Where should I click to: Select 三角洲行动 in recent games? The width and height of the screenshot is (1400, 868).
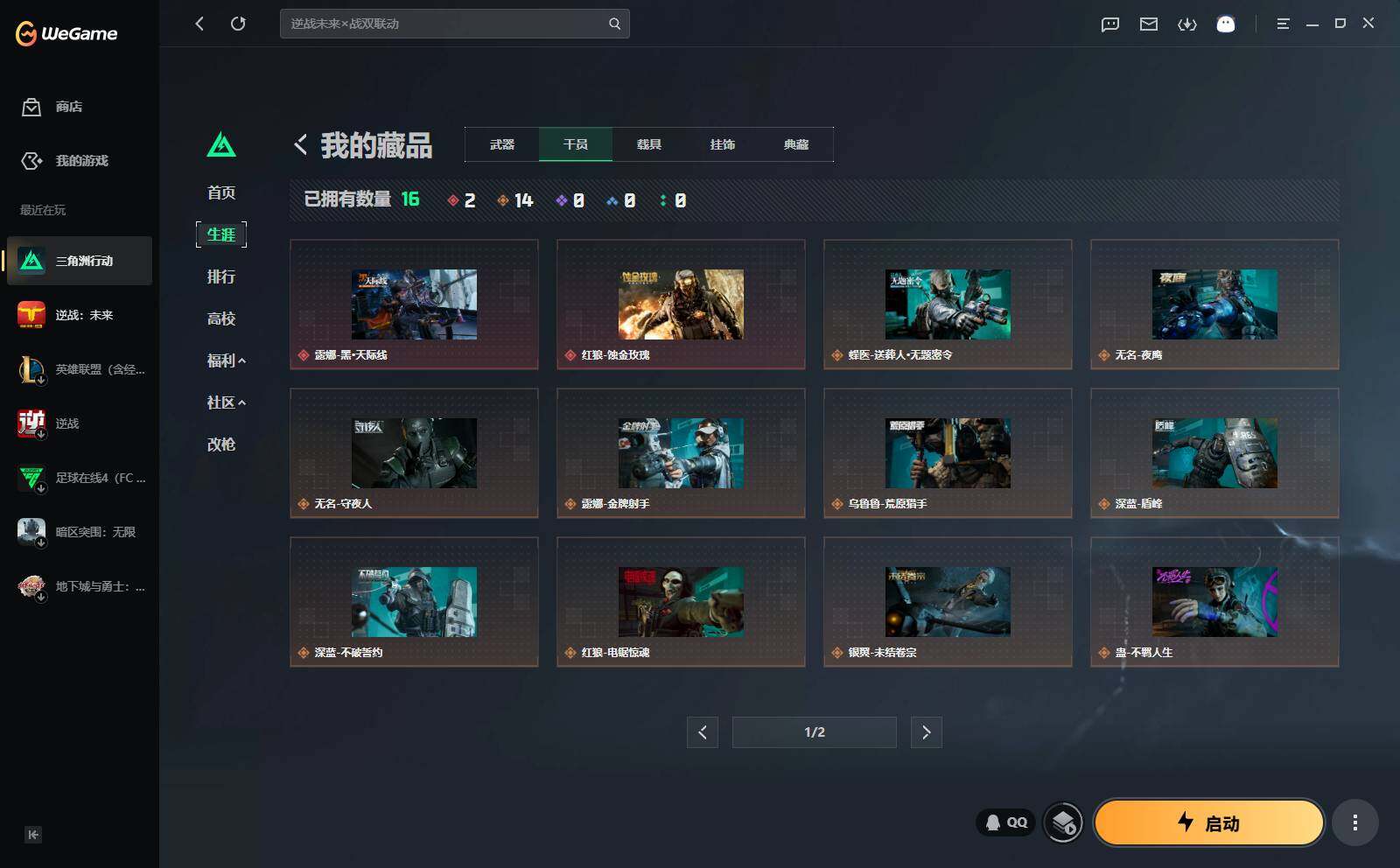click(x=80, y=261)
